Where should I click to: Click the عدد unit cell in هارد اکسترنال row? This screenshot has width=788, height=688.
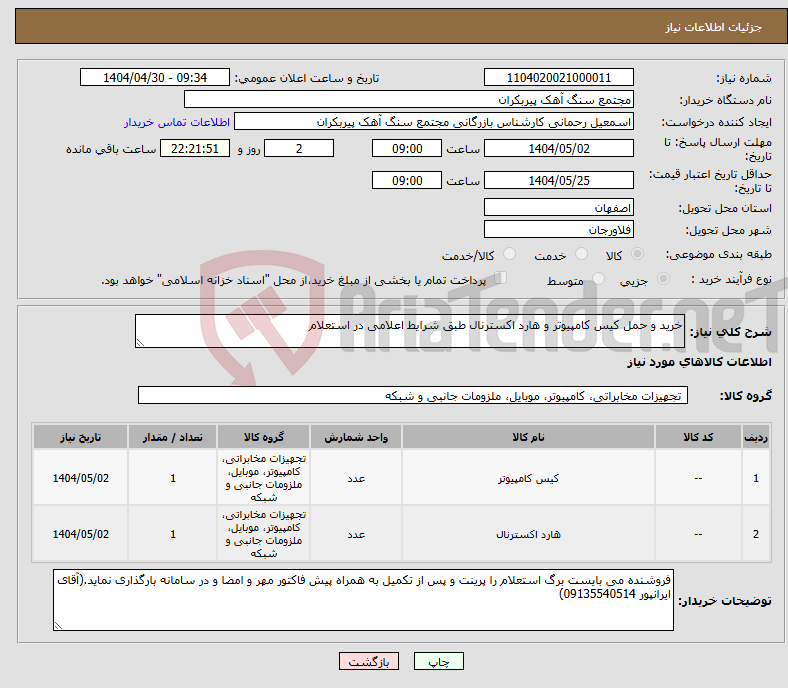[356, 534]
